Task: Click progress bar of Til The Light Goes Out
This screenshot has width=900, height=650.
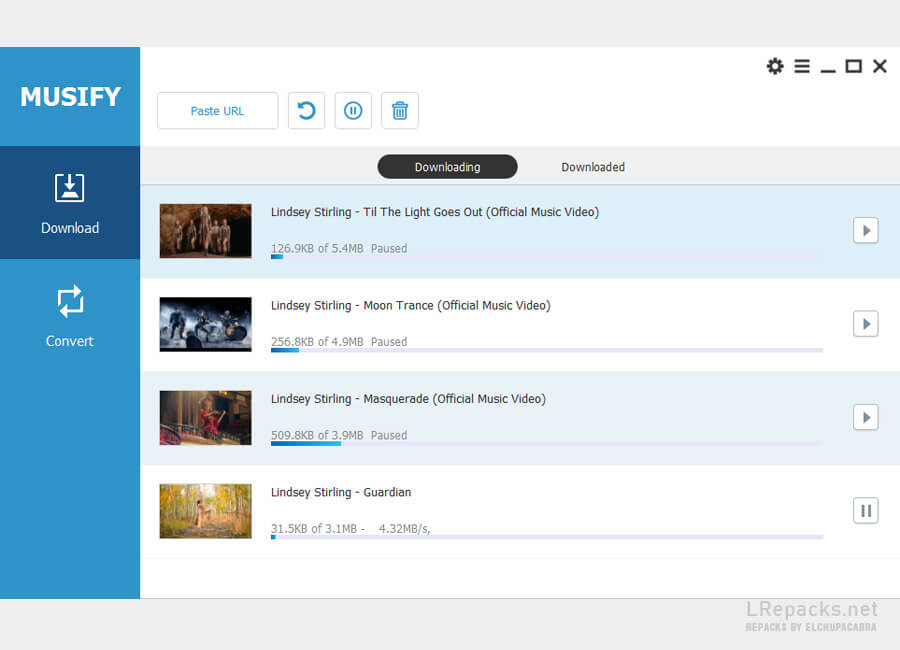Action: (x=547, y=257)
